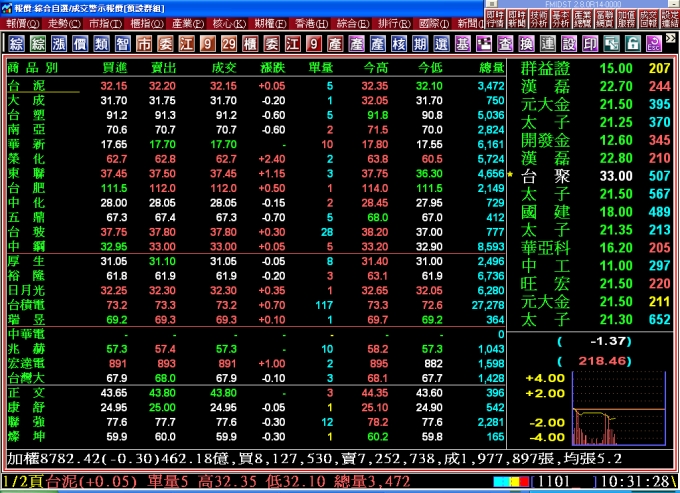Click the 基本分析 button
Screen dimensions: 680x493
click(x=560, y=19)
